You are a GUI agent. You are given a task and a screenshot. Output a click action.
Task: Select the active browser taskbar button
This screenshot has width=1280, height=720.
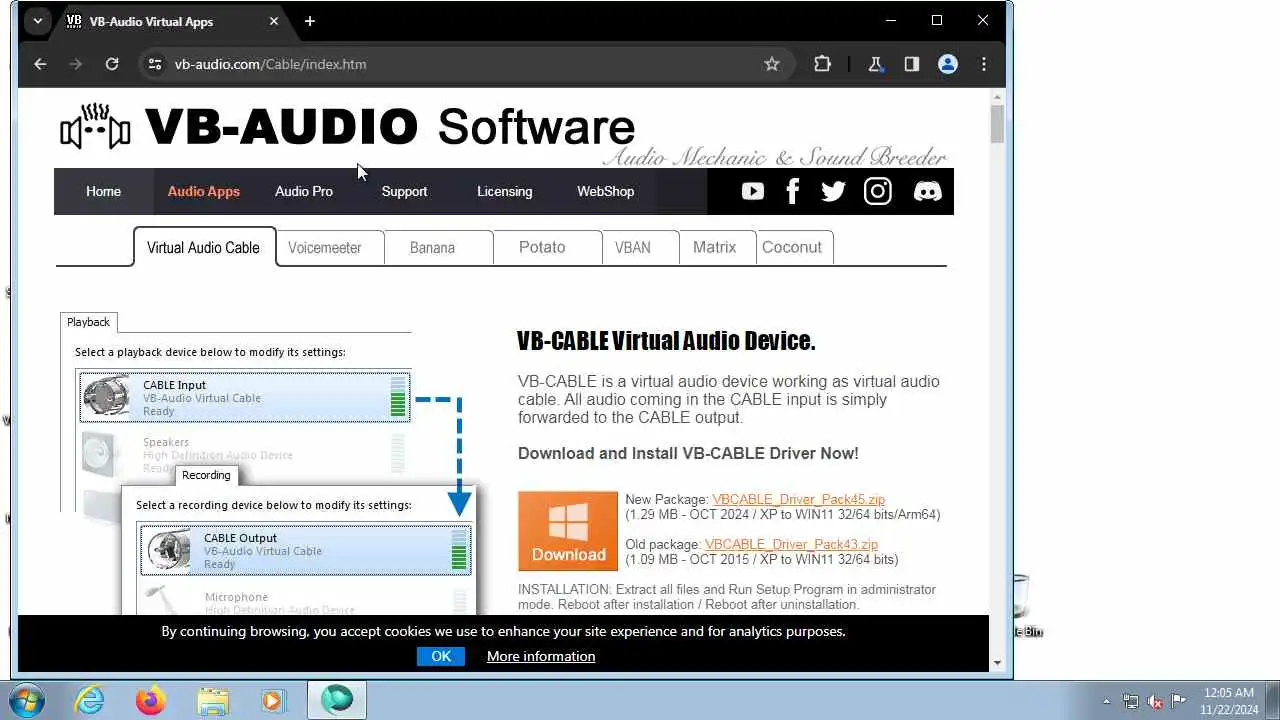[x=337, y=700]
